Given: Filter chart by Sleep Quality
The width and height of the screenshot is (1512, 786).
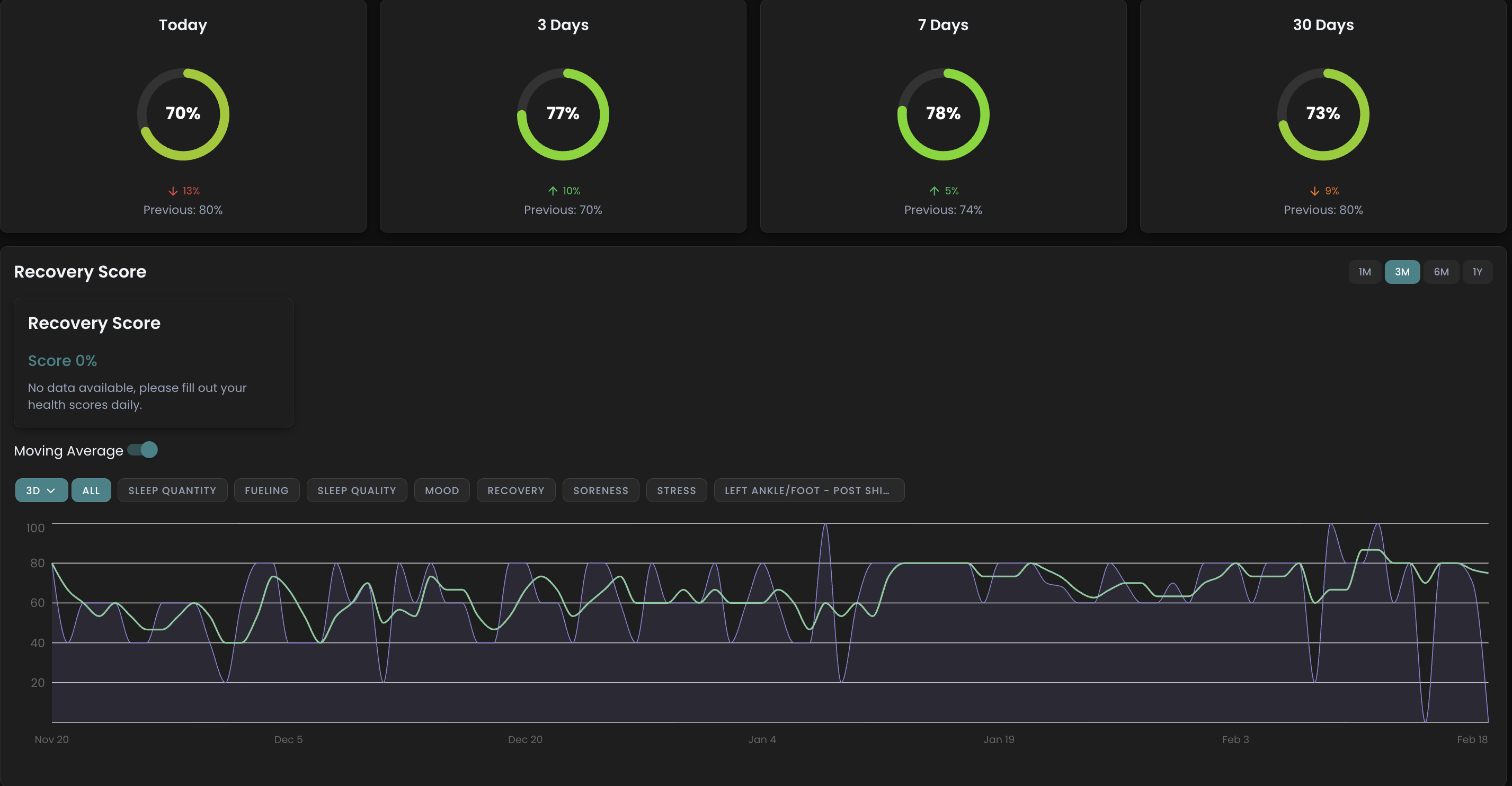Looking at the screenshot, I should pyautogui.click(x=357, y=491).
